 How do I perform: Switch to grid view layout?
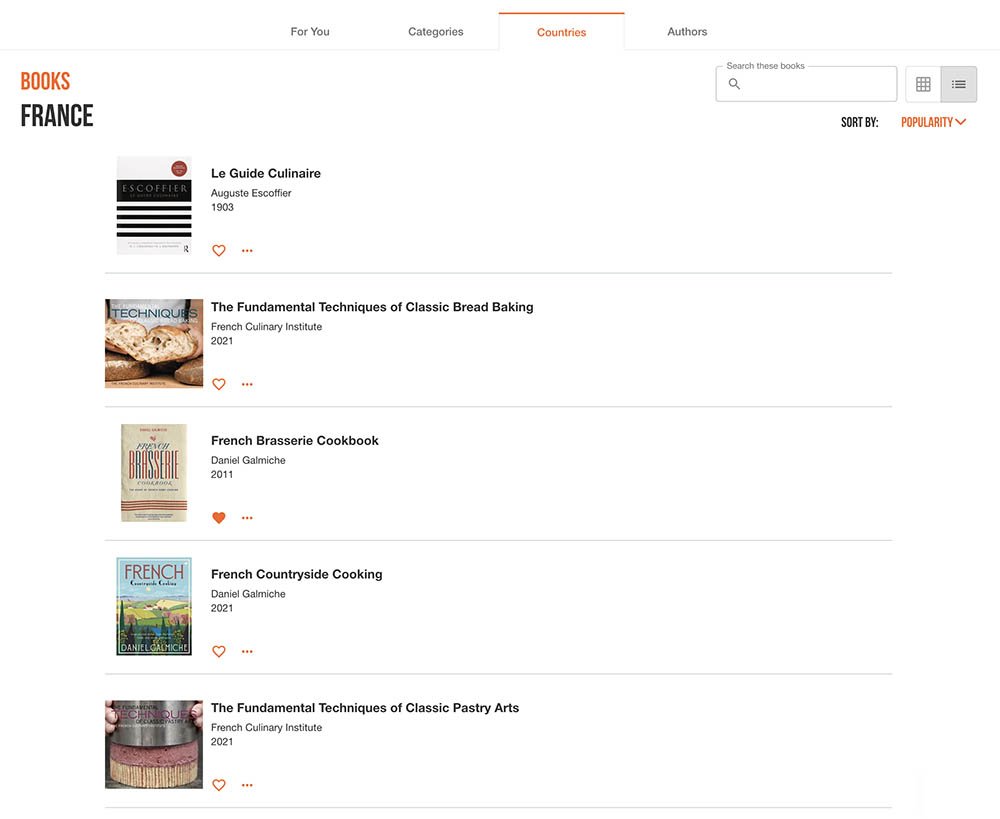pyautogui.click(x=923, y=84)
